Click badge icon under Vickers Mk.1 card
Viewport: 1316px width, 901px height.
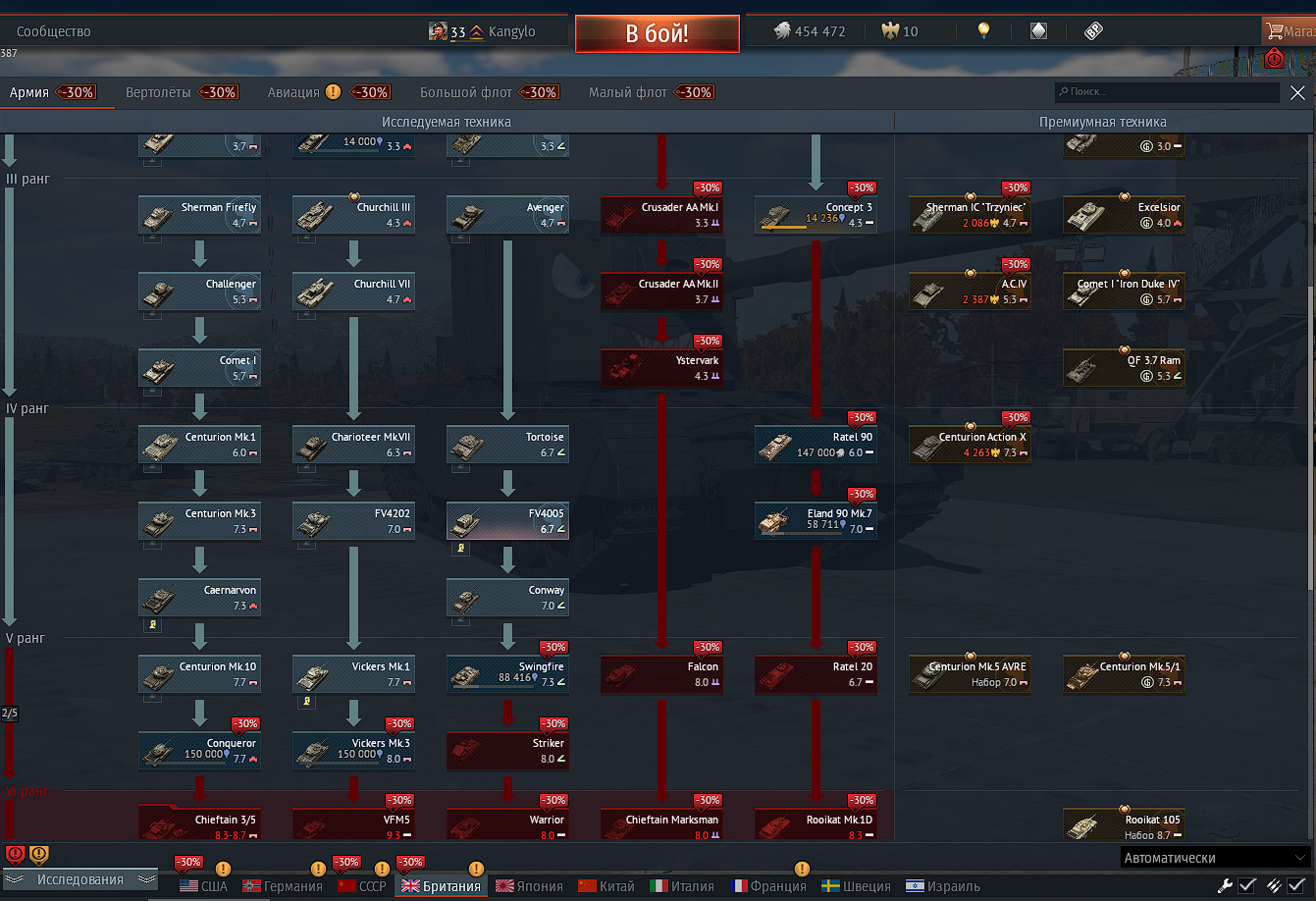307,701
